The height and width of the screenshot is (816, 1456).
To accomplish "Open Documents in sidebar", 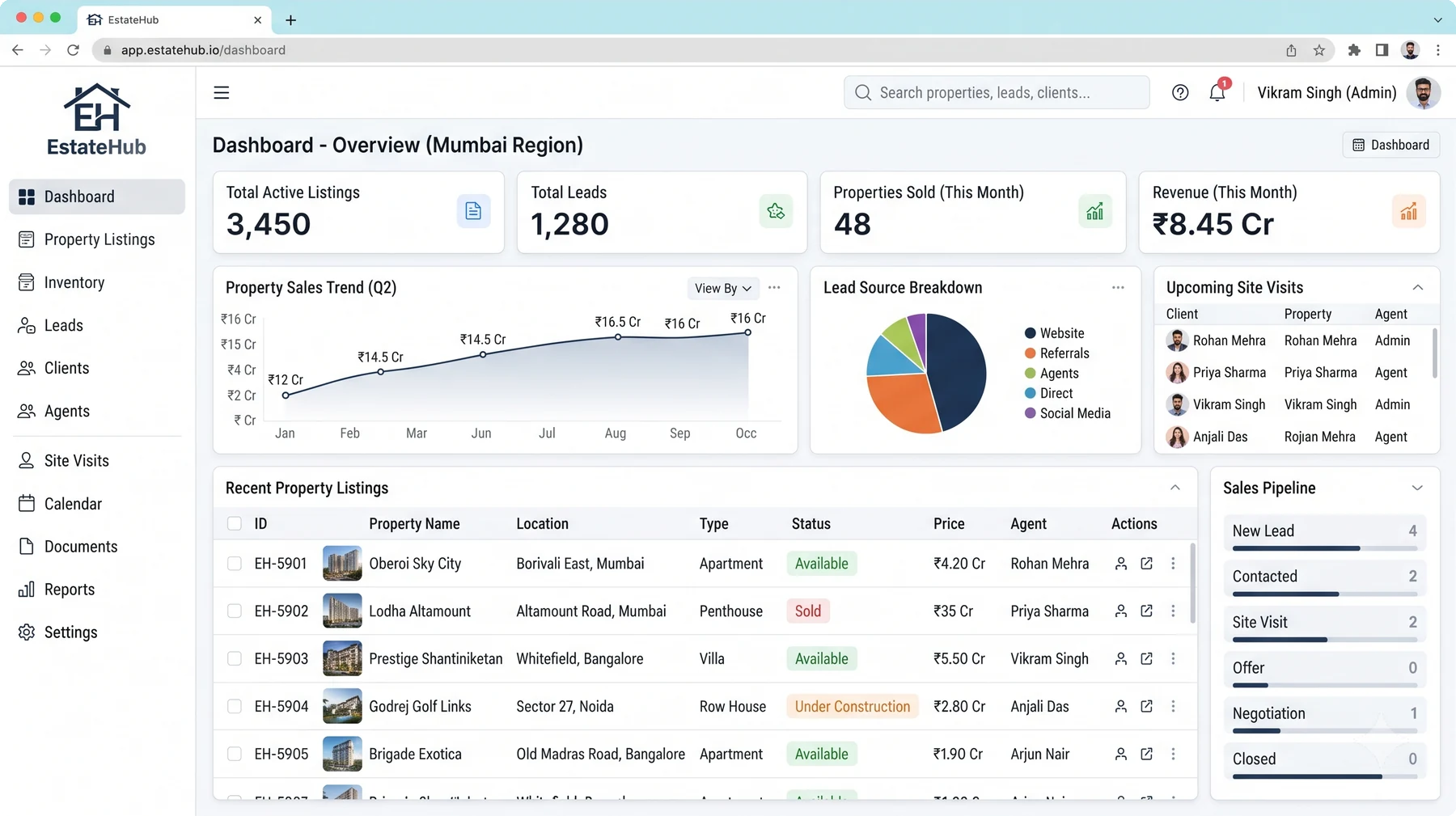I will 97,547.
